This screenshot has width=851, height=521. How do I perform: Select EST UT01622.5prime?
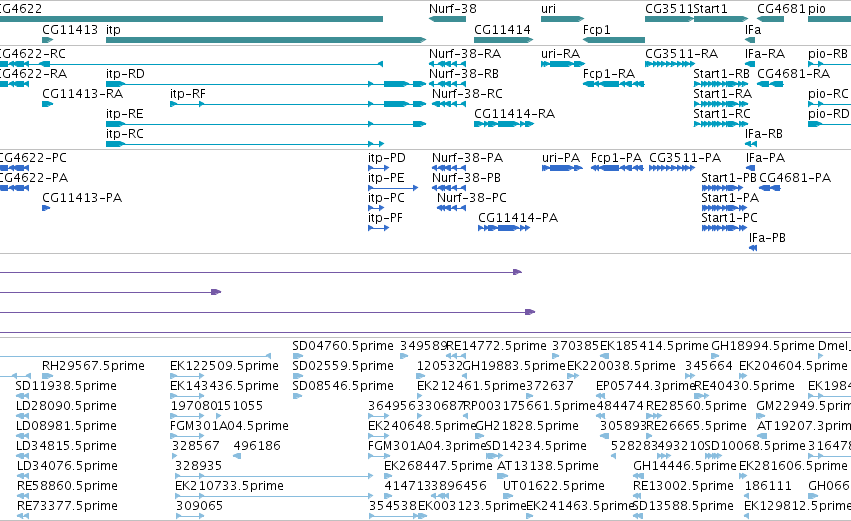coord(554,486)
